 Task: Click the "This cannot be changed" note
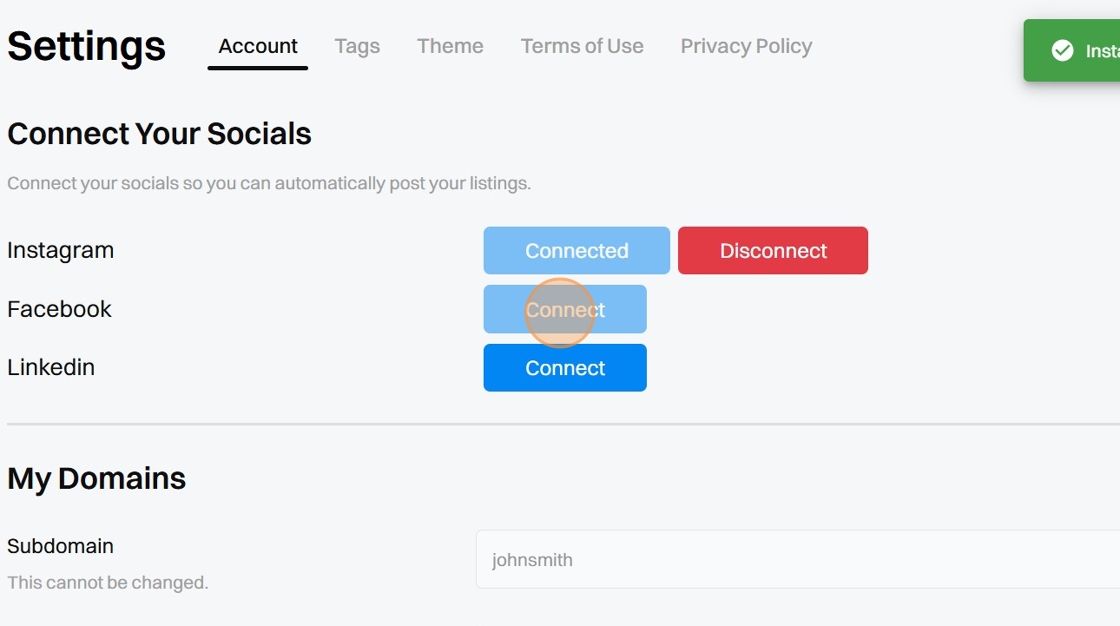(107, 582)
